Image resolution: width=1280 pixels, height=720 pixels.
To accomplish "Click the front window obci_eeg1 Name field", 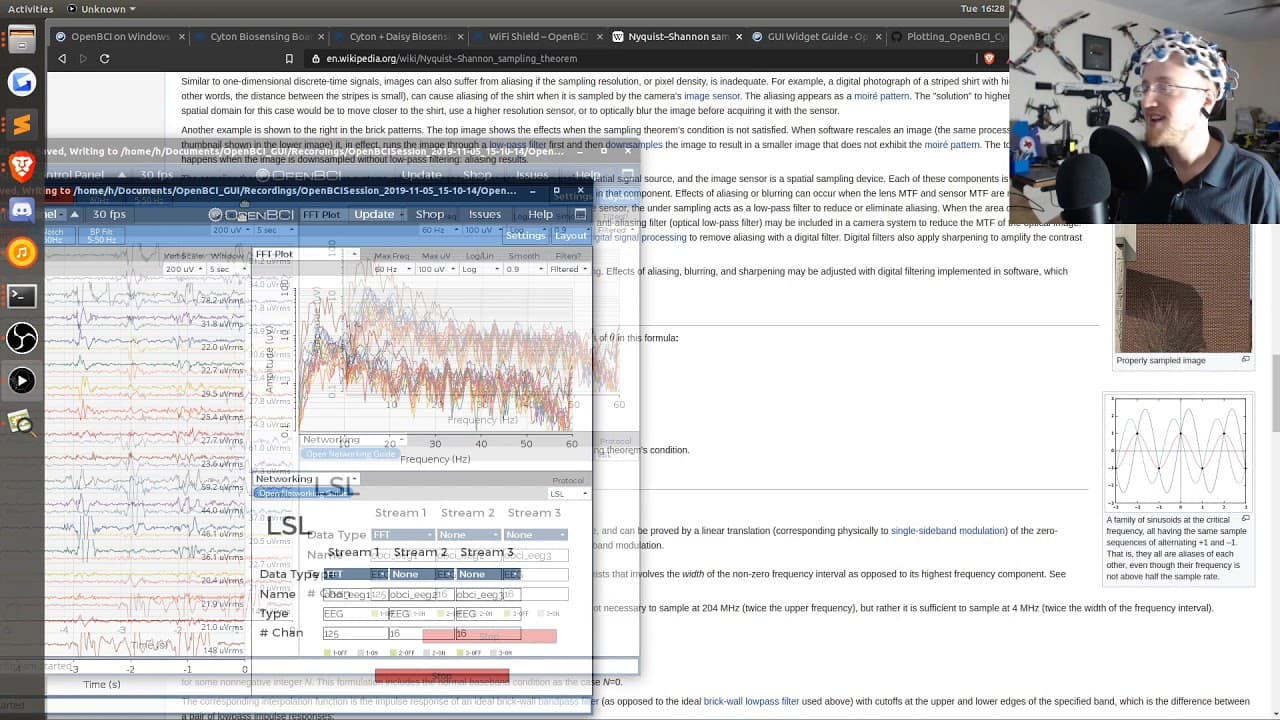I will [356, 594].
